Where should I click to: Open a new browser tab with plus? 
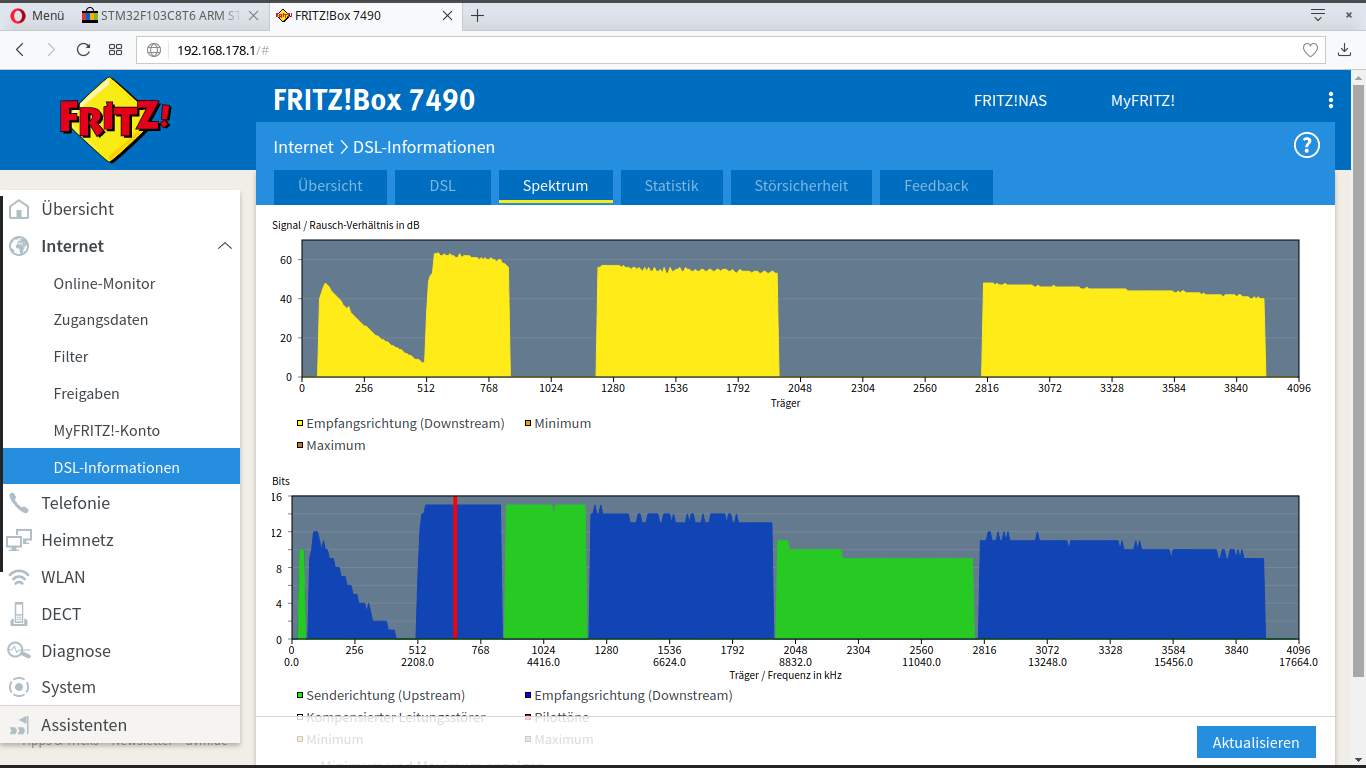478,15
